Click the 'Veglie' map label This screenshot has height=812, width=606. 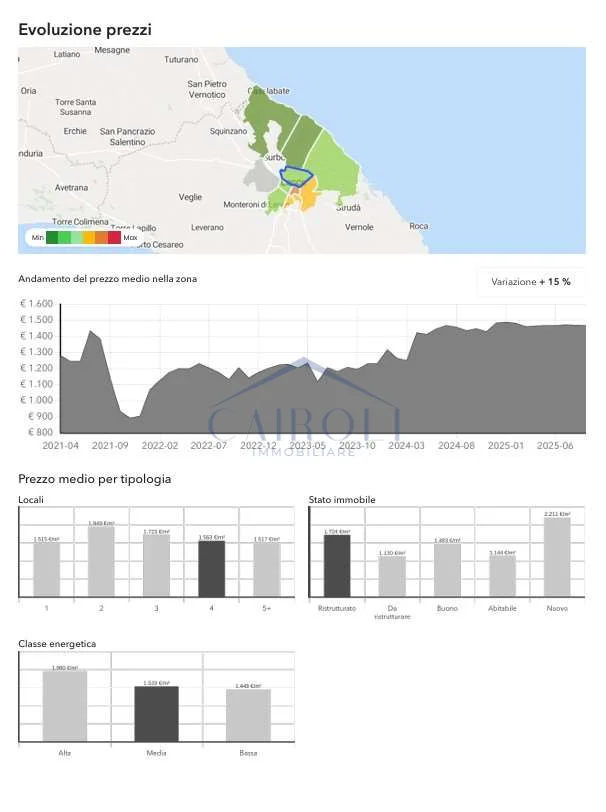(190, 197)
